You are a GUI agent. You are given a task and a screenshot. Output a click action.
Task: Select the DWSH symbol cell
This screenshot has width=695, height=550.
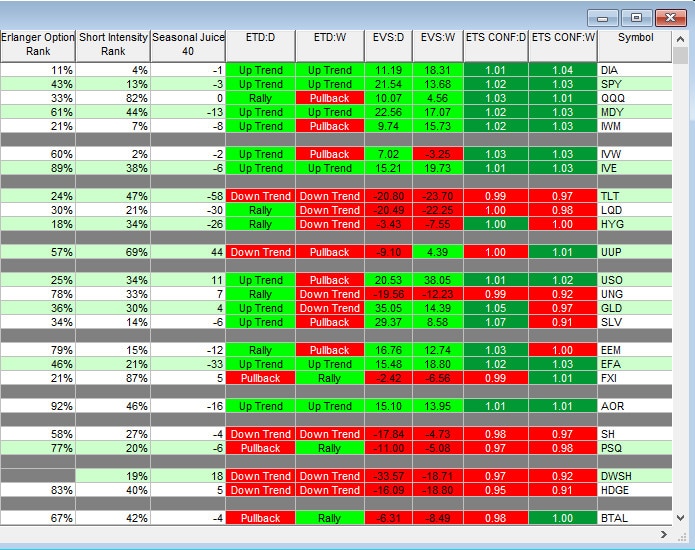(635, 476)
